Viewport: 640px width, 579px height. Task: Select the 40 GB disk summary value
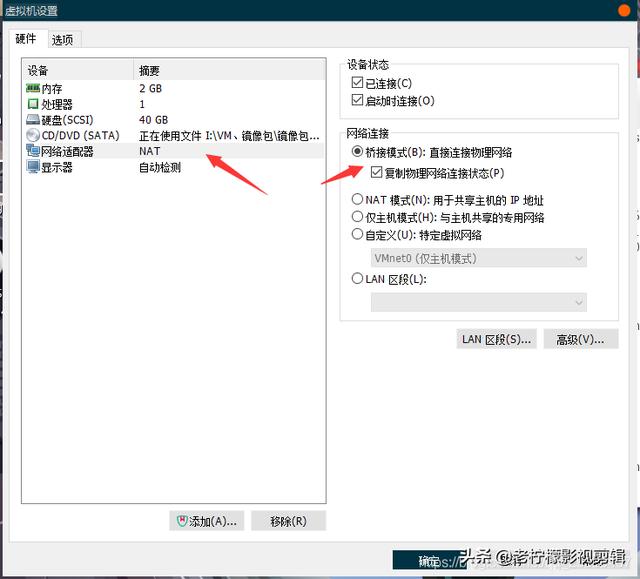point(153,120)
